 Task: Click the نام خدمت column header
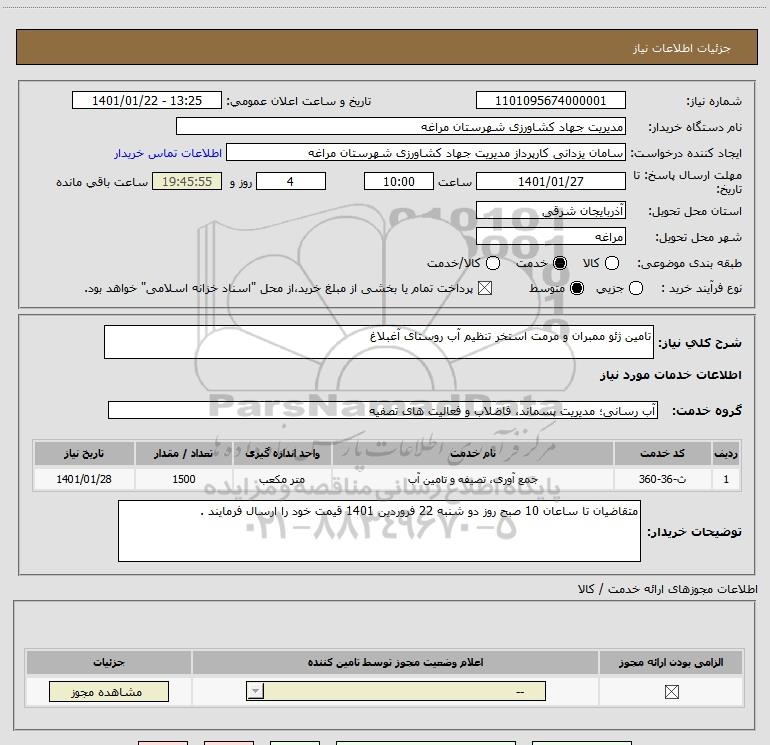[472, 453]
